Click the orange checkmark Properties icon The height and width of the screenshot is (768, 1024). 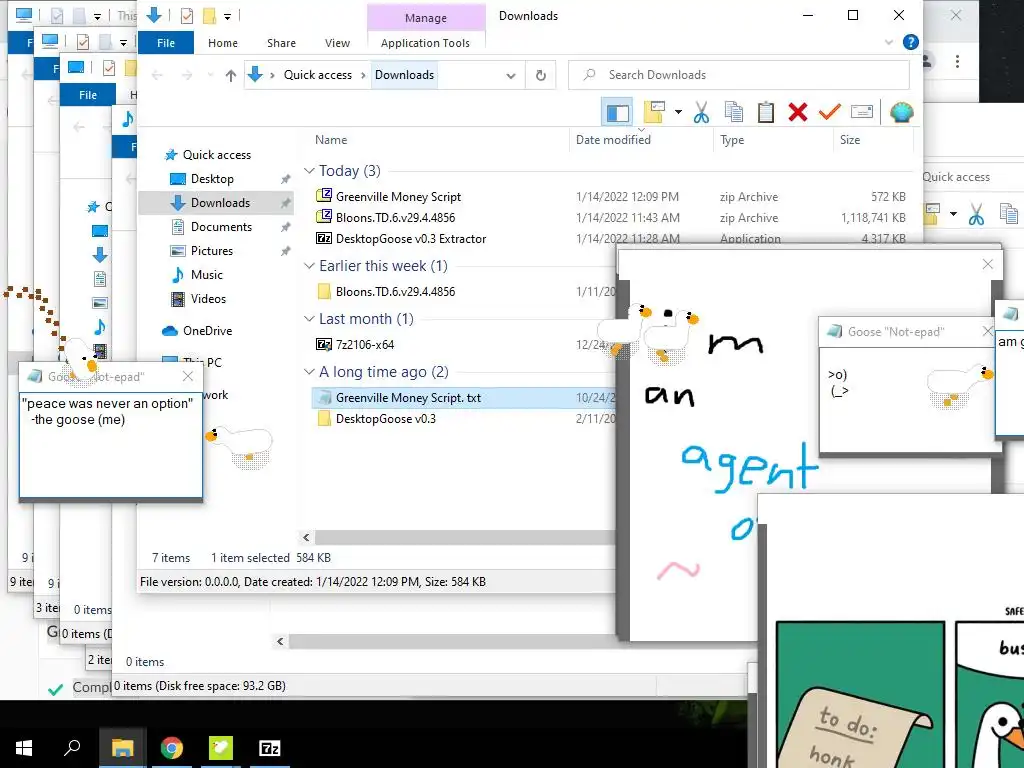(829, 112)
